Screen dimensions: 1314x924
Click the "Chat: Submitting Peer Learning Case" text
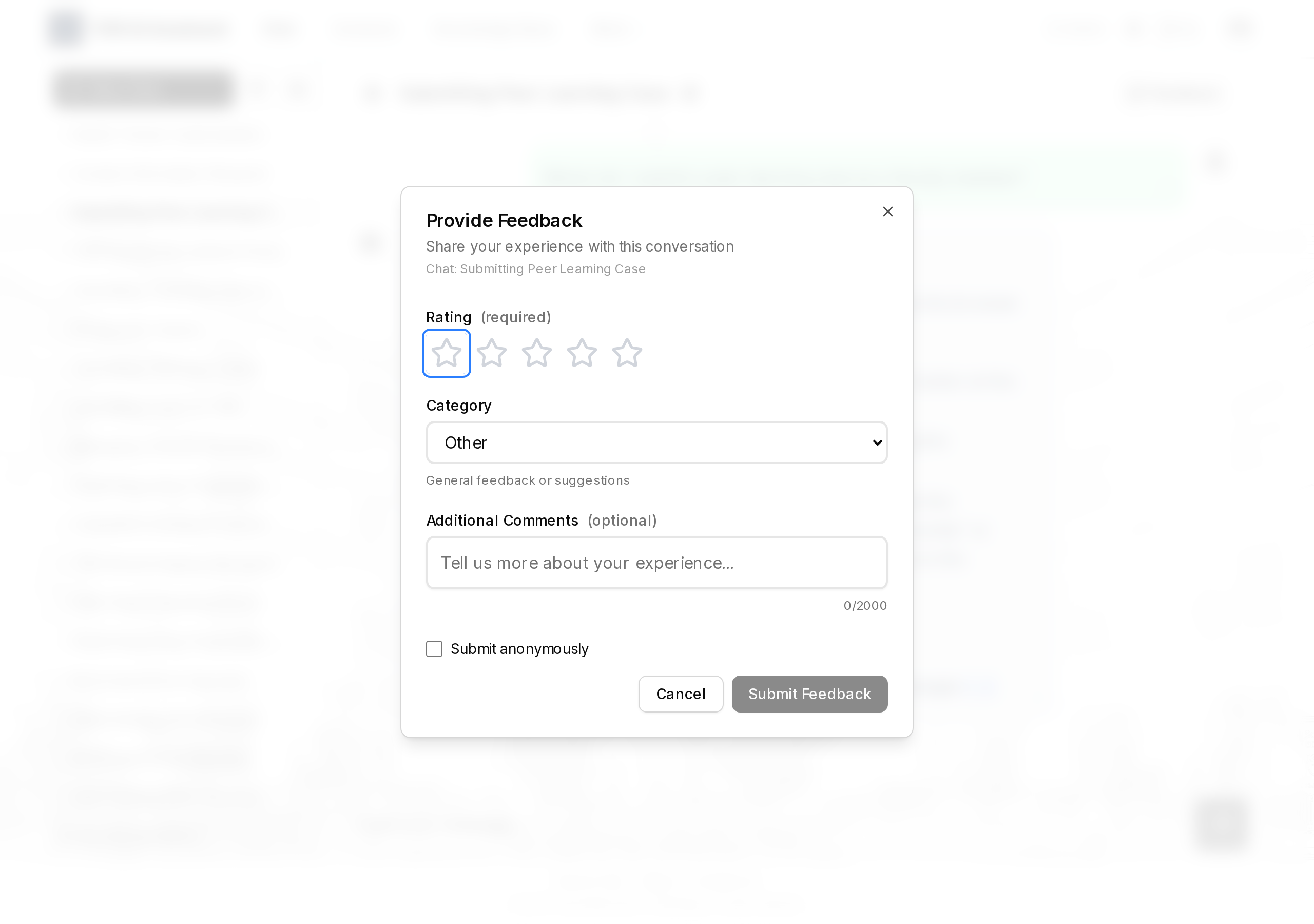pos(536,269)
